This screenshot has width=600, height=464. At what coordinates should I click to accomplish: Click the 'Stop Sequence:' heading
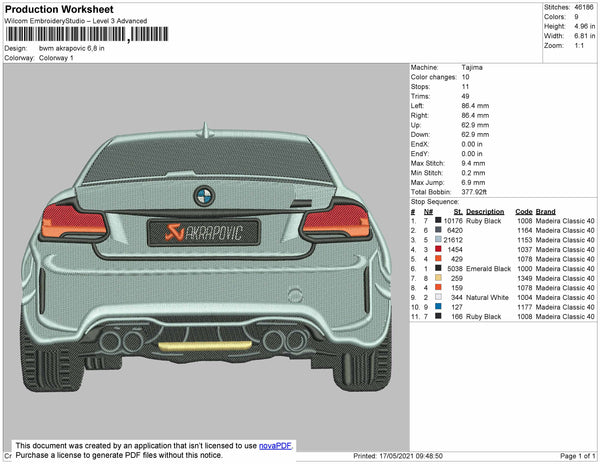point(434,202)
